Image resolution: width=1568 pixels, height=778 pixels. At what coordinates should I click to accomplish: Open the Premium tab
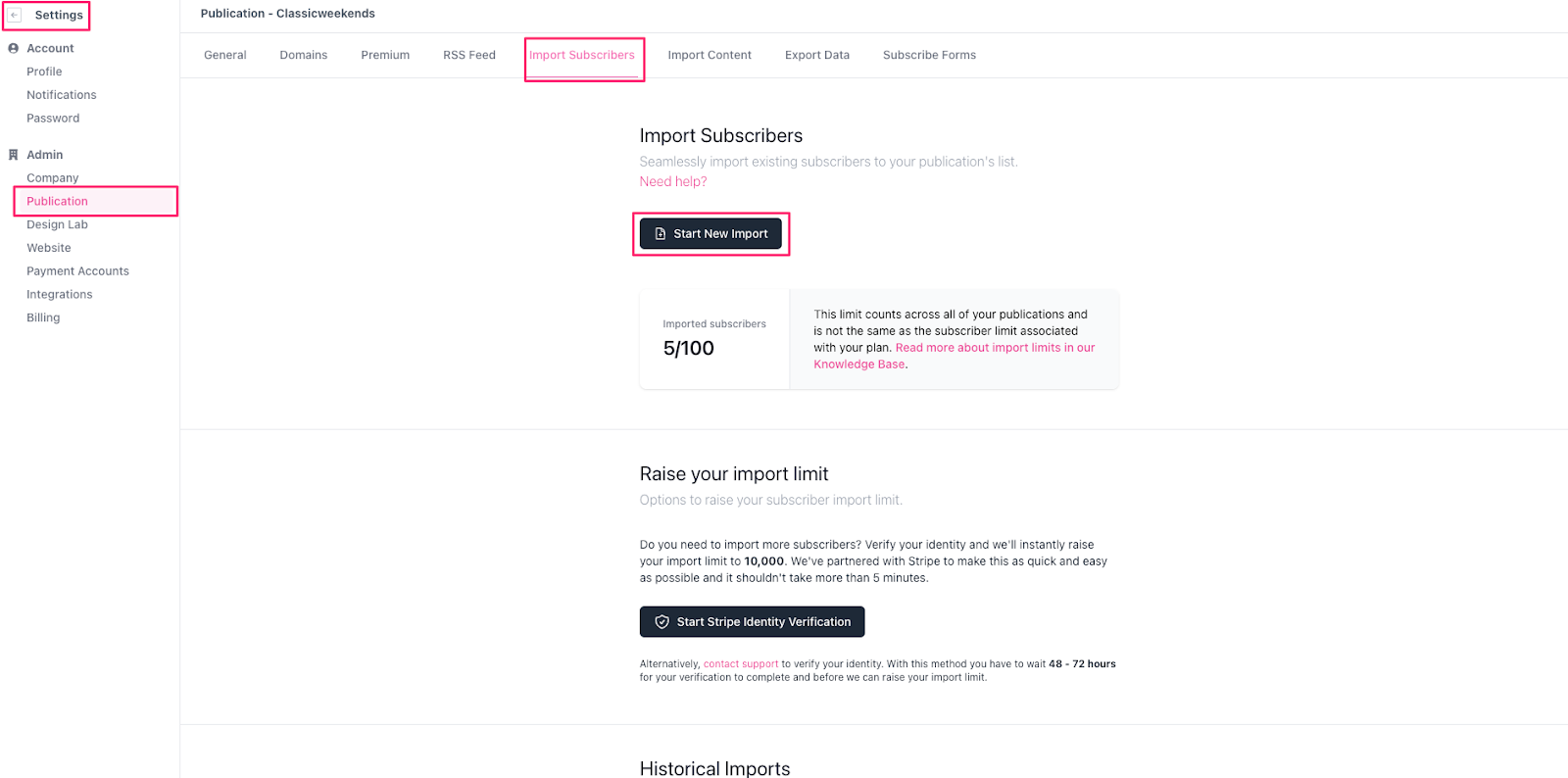point(385,55)
